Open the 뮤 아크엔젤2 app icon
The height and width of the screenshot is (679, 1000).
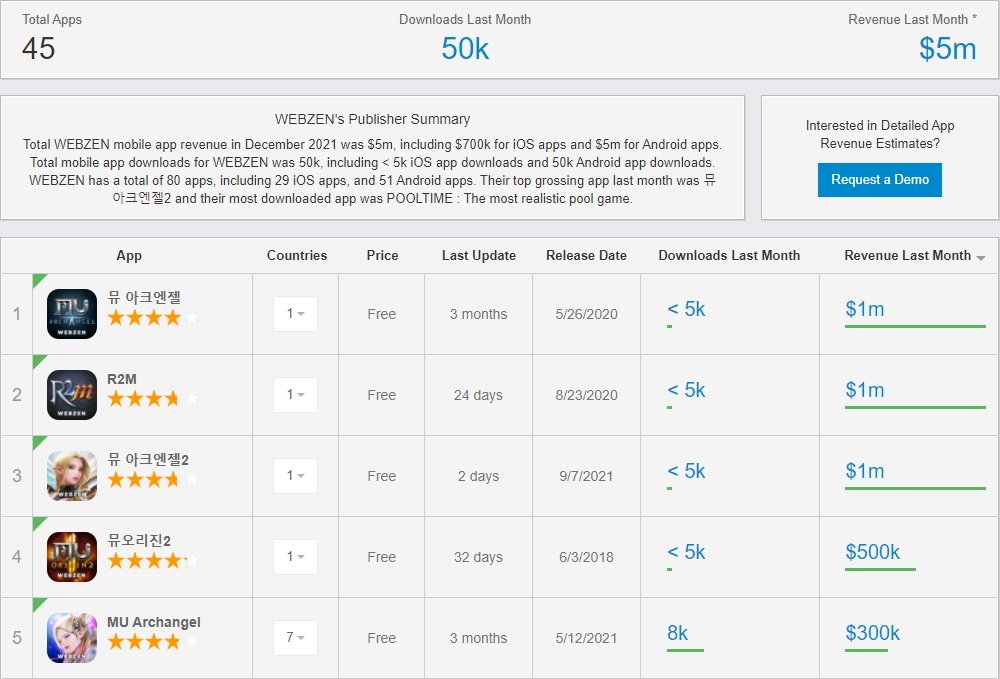click(72, 476)
